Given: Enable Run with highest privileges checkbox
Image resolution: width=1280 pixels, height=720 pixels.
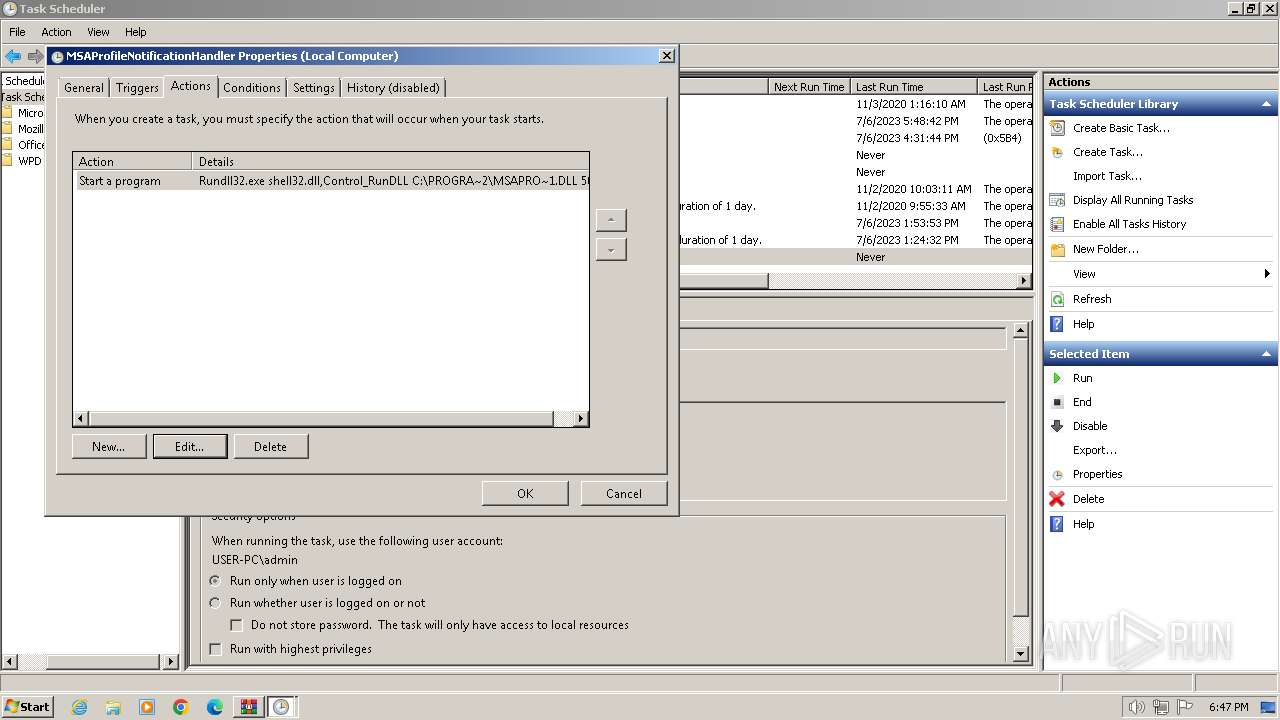Looking at the screenshot, I should click(215, 649).
